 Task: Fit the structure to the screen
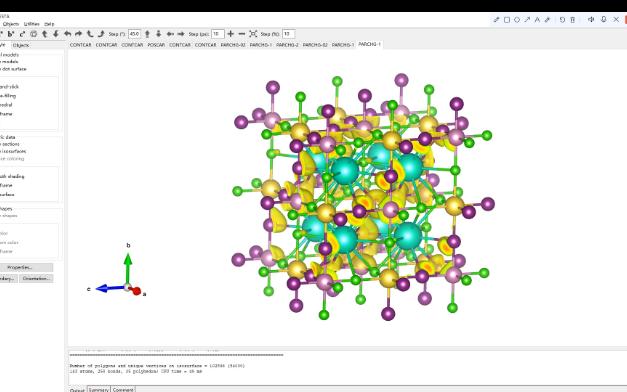click(x=253, y=34)
